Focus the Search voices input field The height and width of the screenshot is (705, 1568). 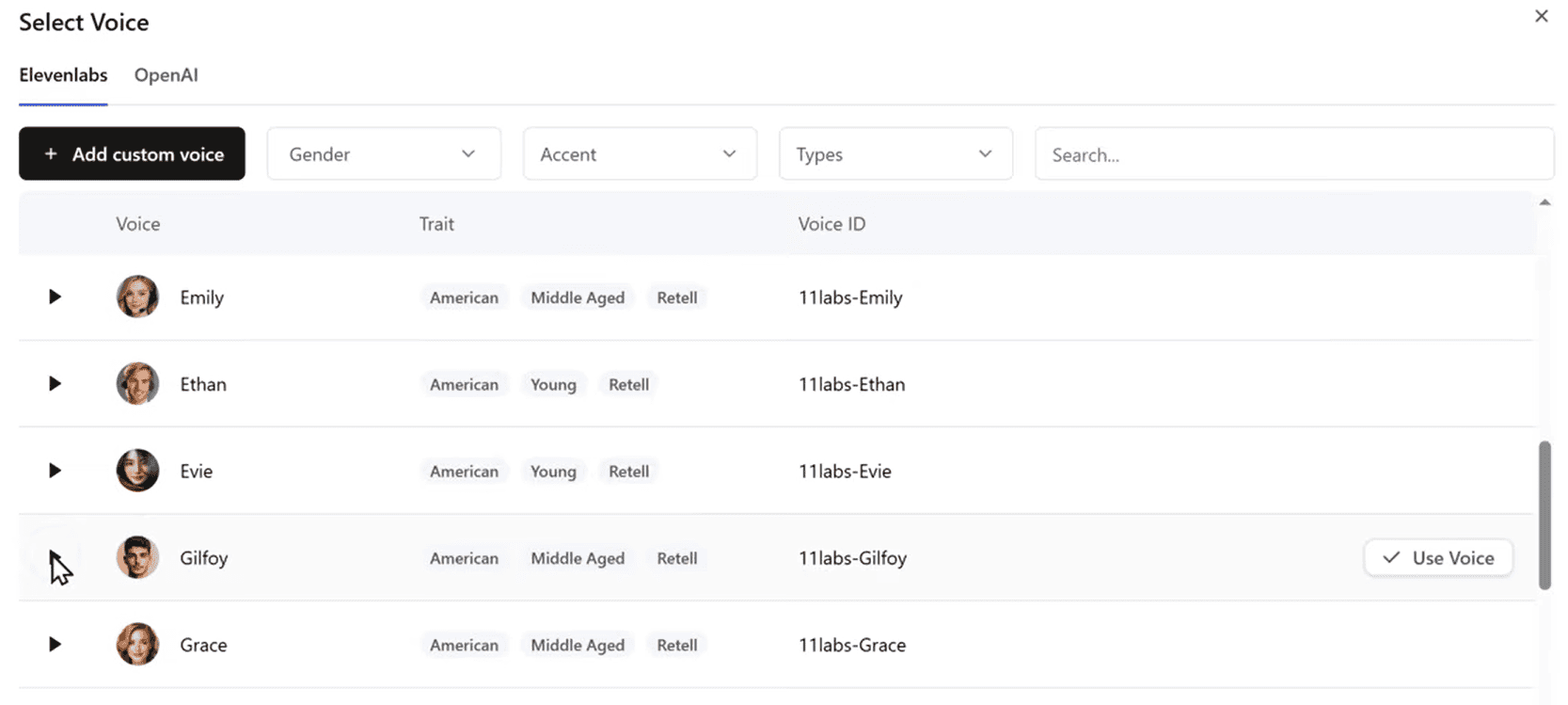point(1293,154)
